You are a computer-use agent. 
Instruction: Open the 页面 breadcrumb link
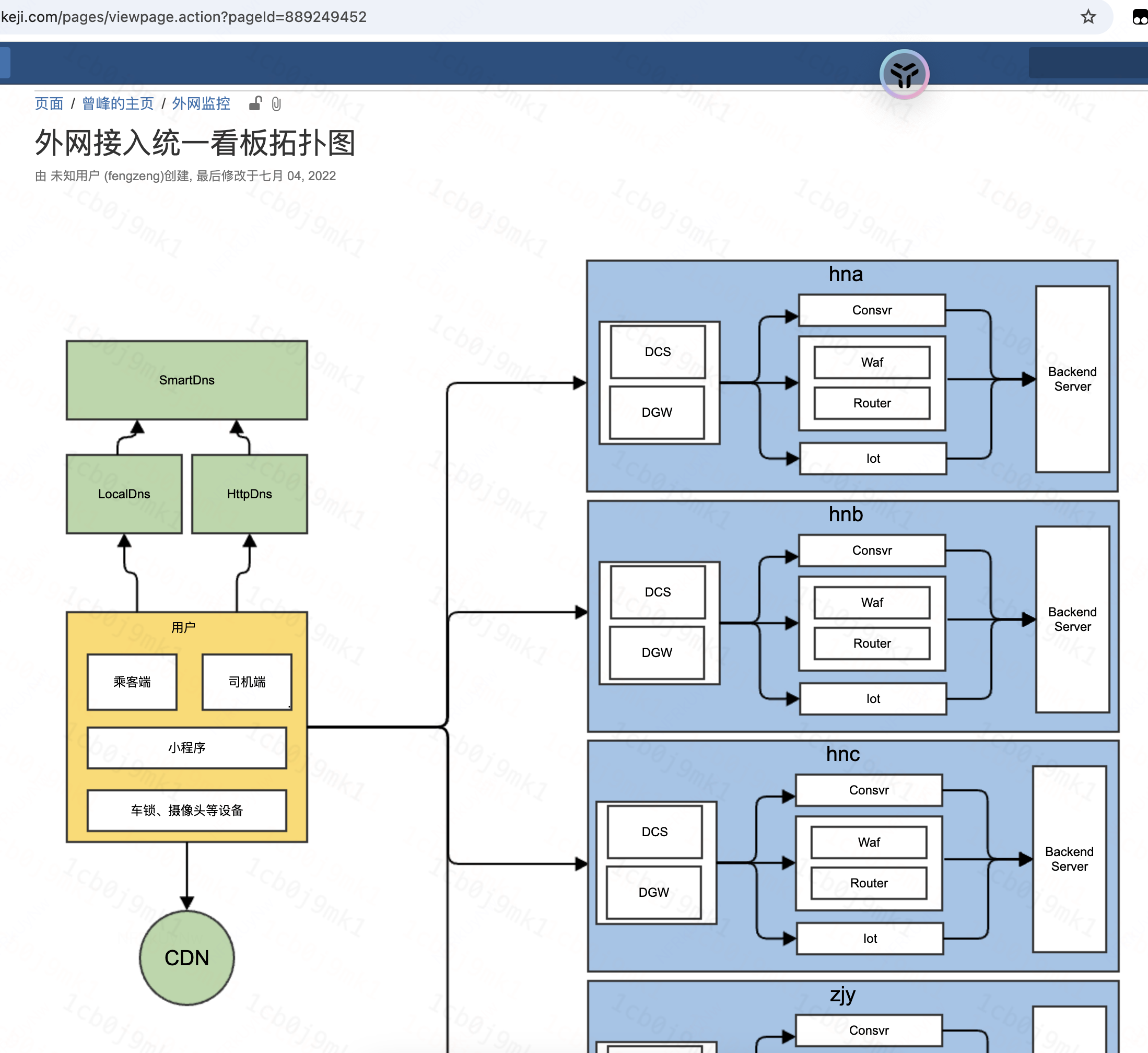coord(49,104)
